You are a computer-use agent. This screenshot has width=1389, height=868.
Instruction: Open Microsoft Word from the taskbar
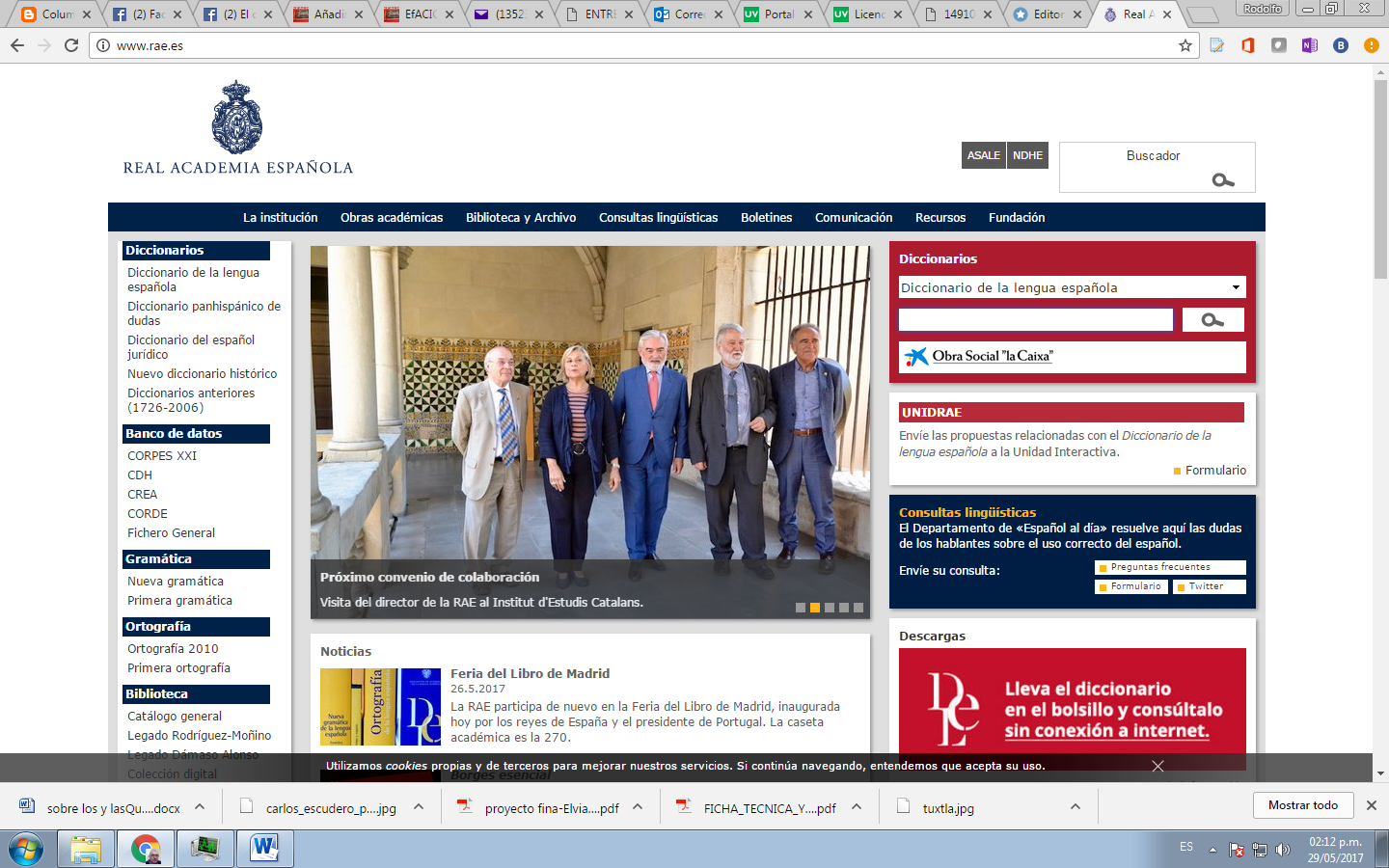(263, 849)
